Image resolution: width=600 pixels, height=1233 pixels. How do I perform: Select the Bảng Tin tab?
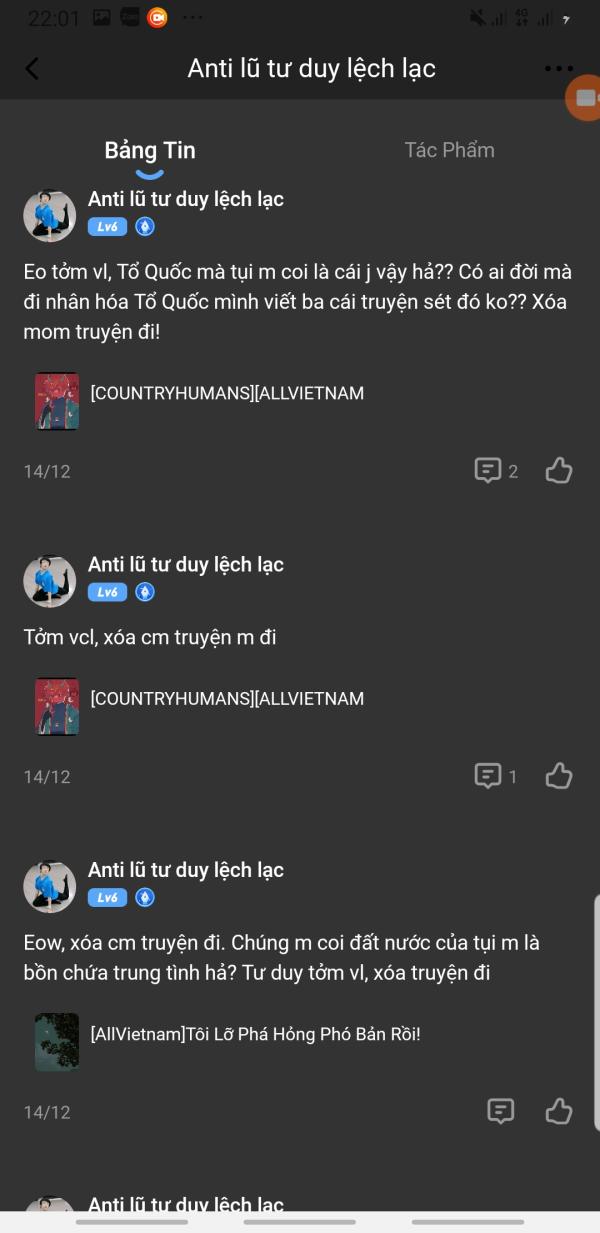(x=150, y=151)
